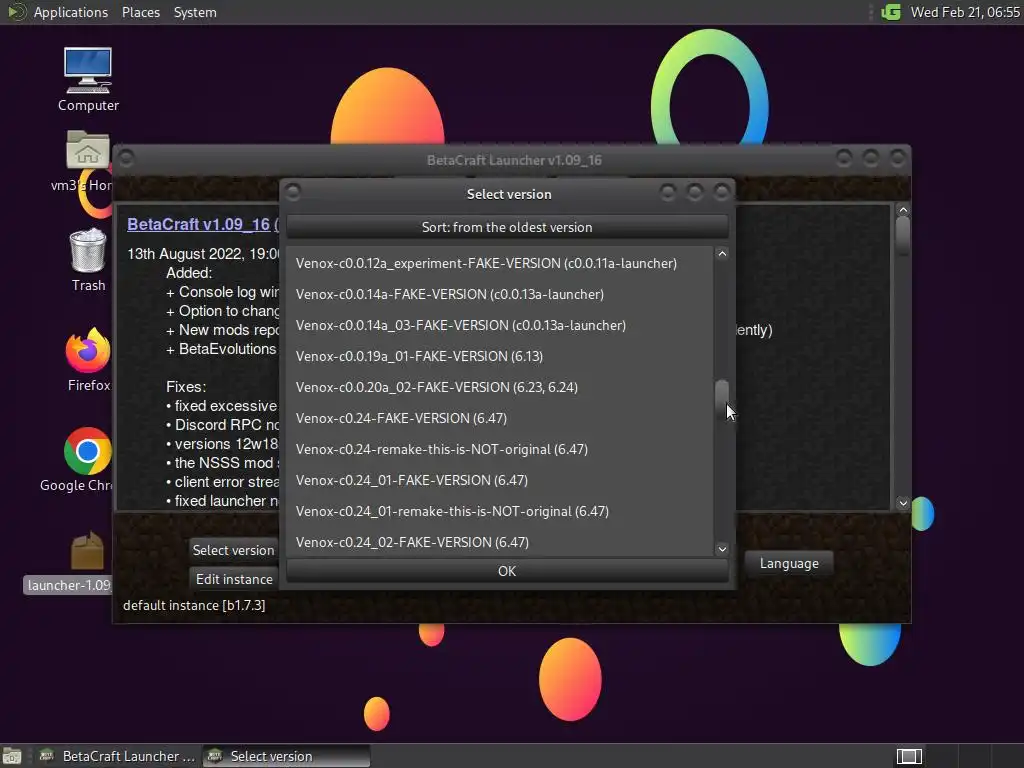
Task: Switch to BetaCraft Launcher taskbar entry
Action: [118, 756]
